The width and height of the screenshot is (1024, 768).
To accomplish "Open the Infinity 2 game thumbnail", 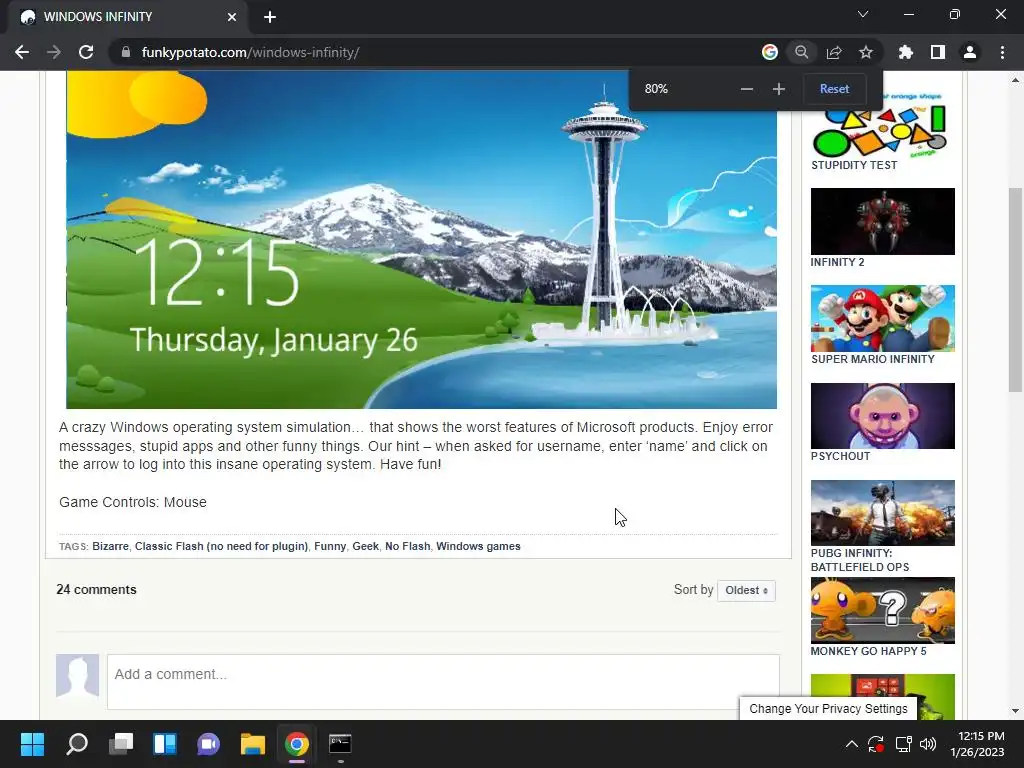I will [882, 221].
